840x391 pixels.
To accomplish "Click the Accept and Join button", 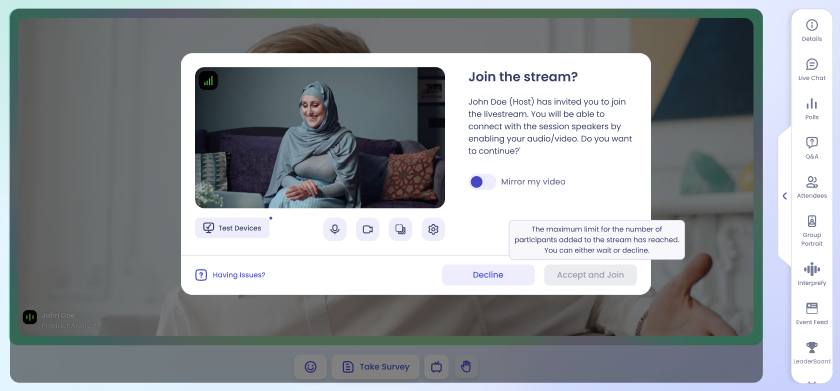I will [590, 275].
